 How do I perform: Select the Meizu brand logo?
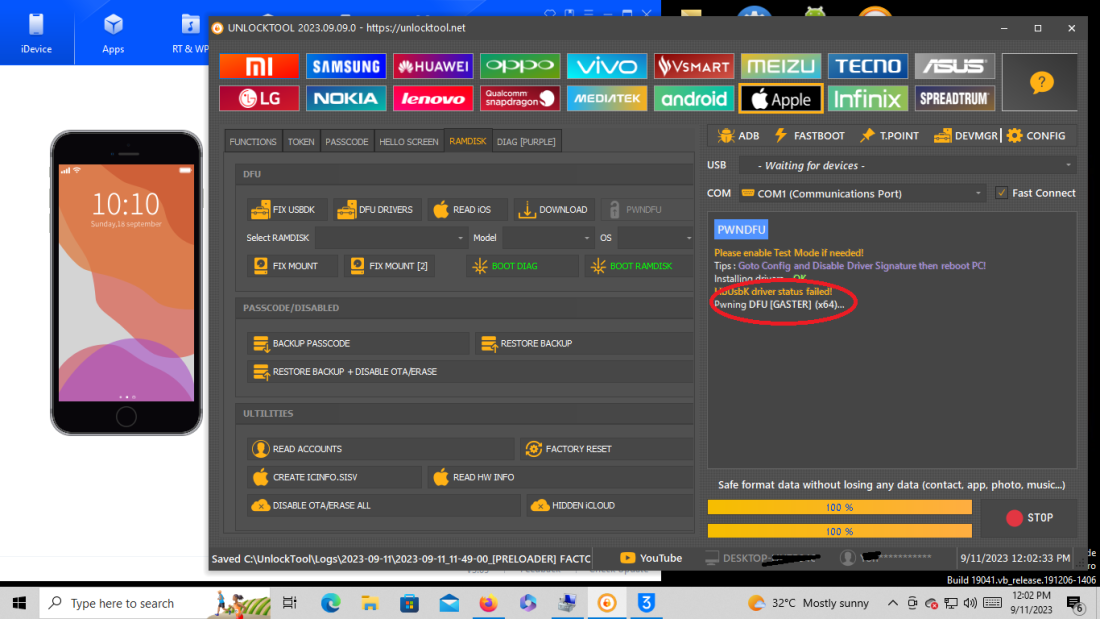(x=781, y=66)
